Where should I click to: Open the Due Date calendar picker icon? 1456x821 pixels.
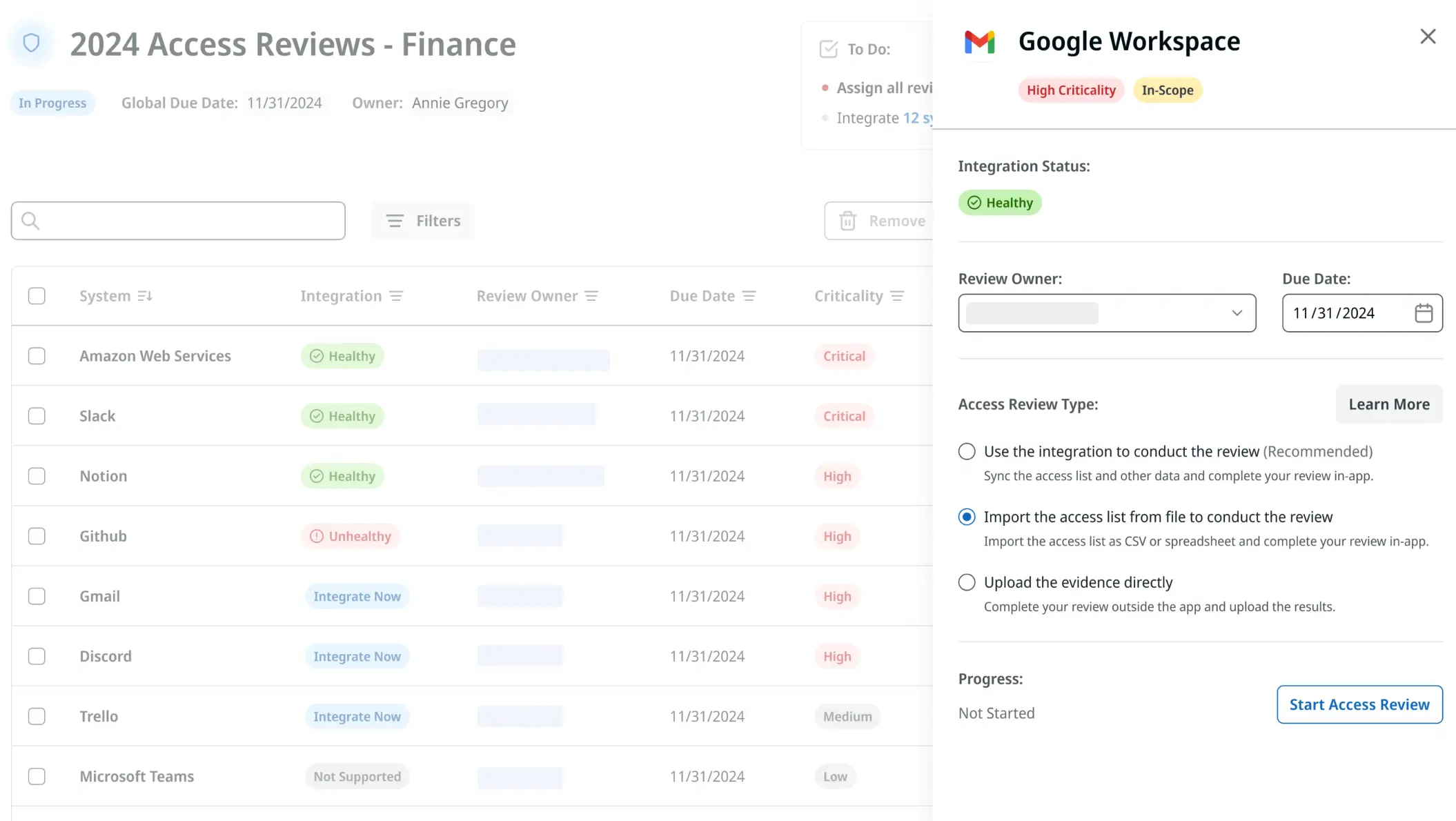coord(1423,313)
